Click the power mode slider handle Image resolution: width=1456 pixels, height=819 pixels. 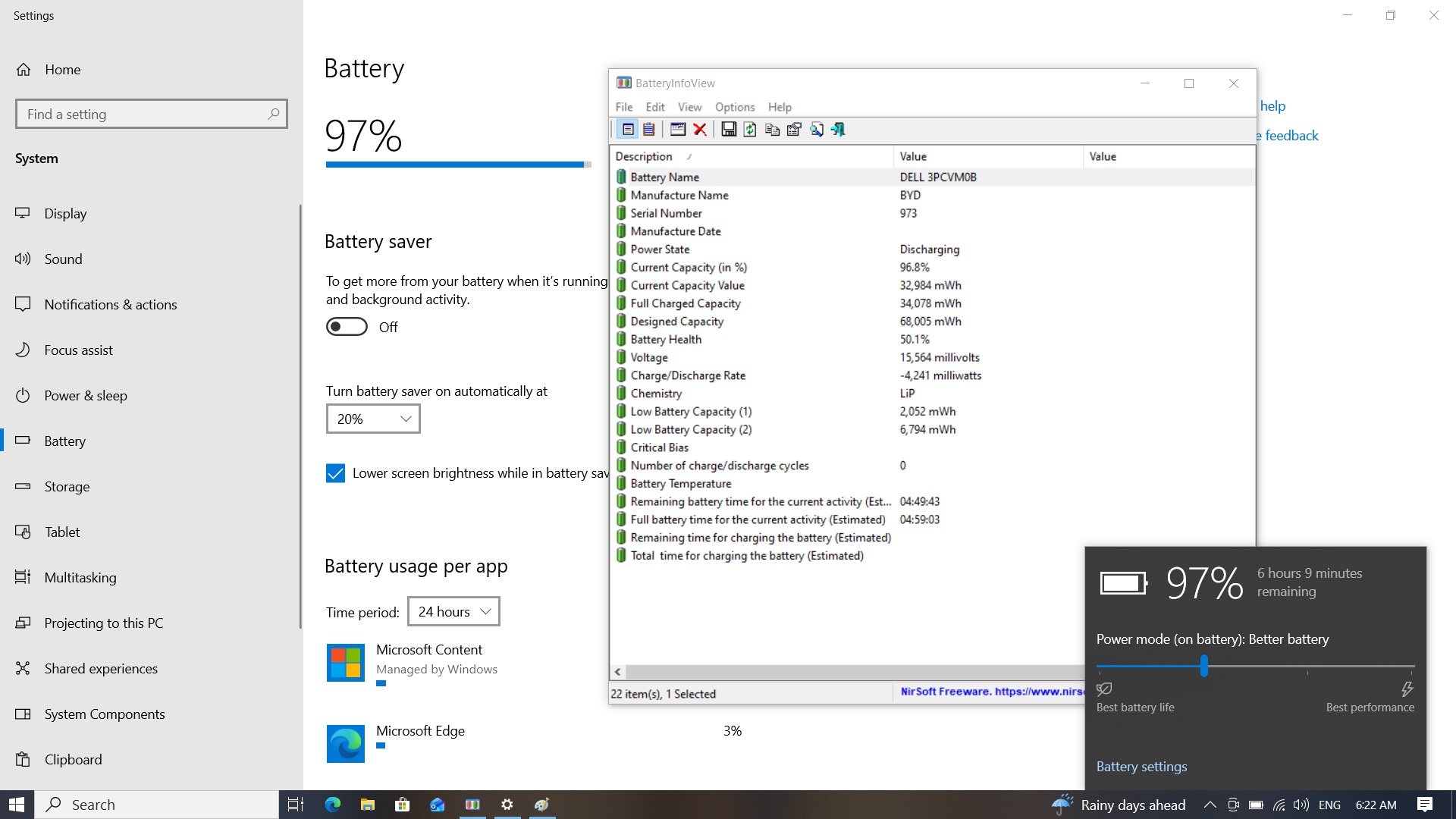1203,667
